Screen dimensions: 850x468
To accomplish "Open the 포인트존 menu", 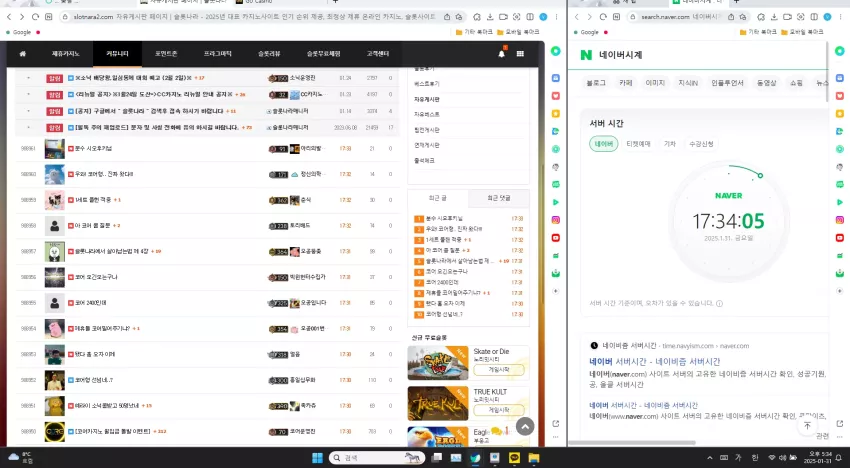I will tap(166, 54).
